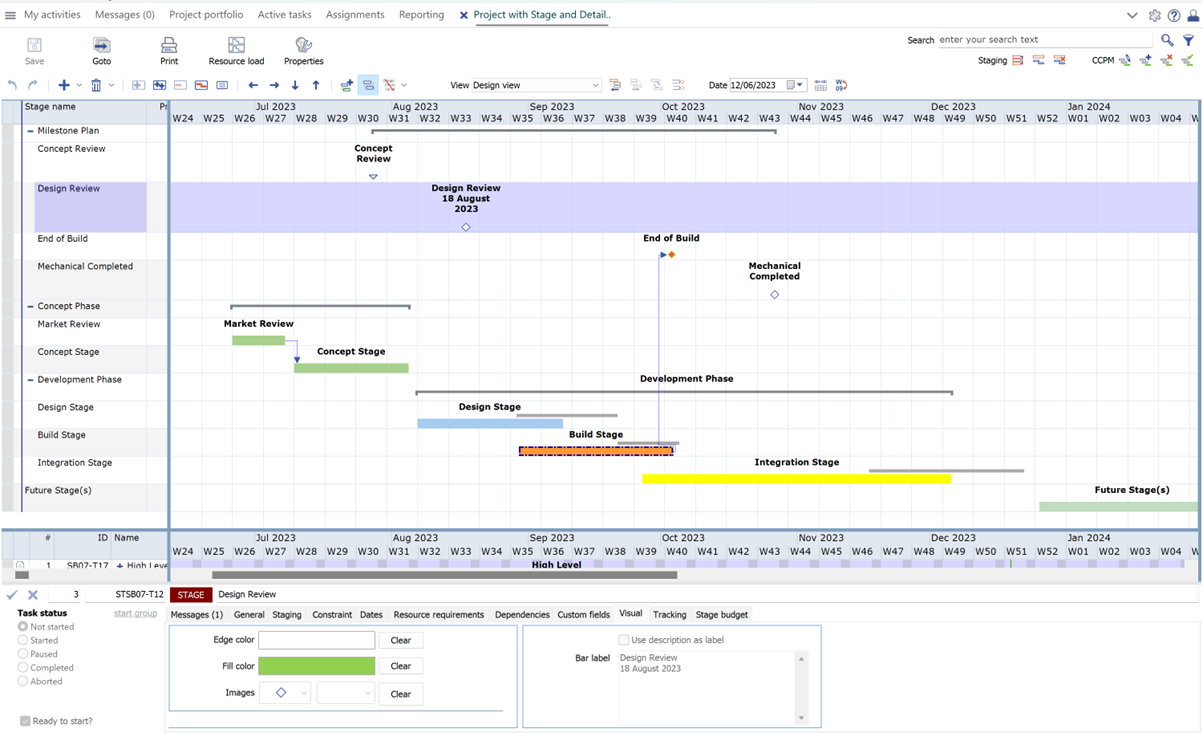
Task: Collapse the Development Phase group
Action: tap(30, 380)
